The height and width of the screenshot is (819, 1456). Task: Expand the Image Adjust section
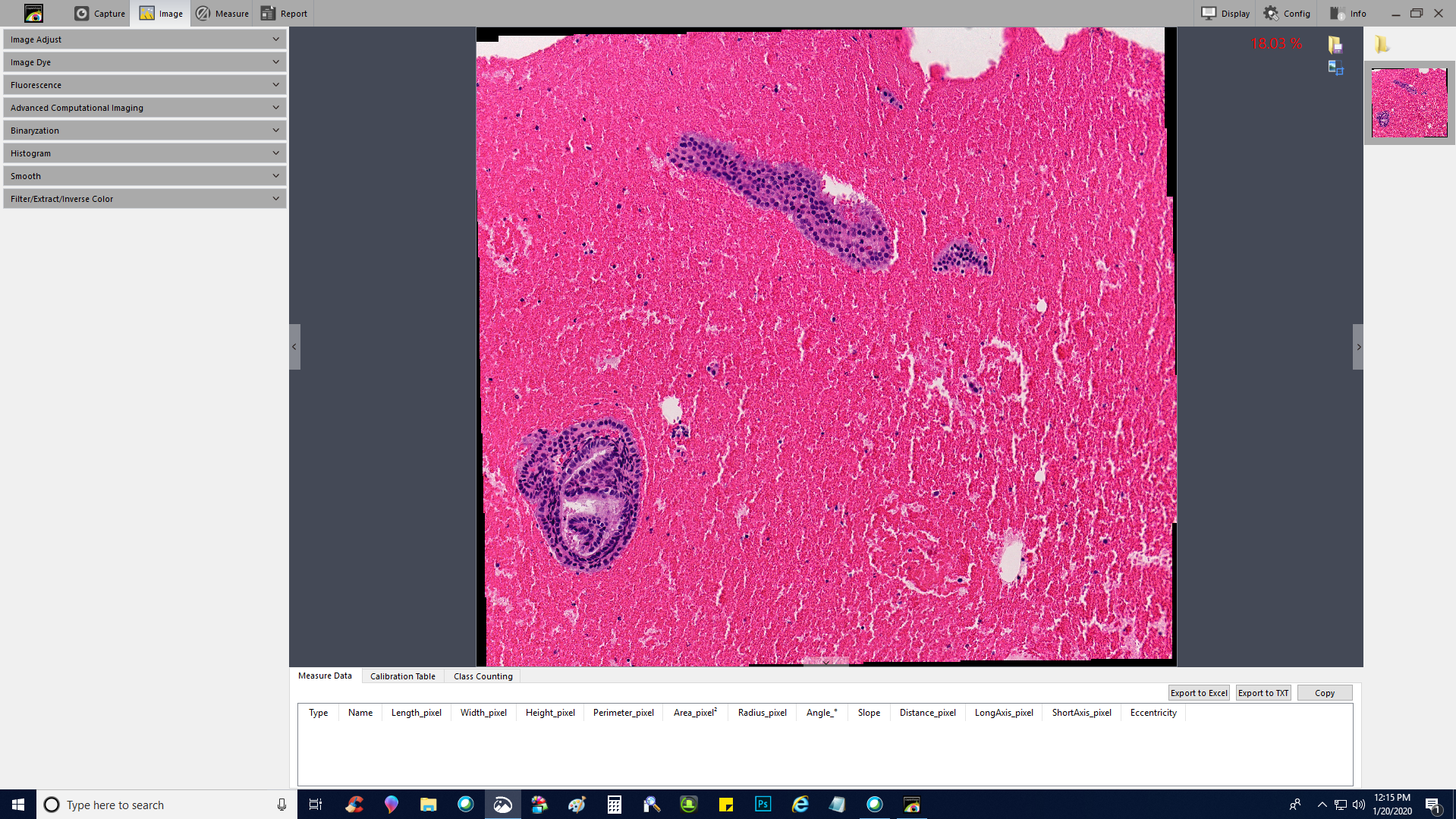144,39
